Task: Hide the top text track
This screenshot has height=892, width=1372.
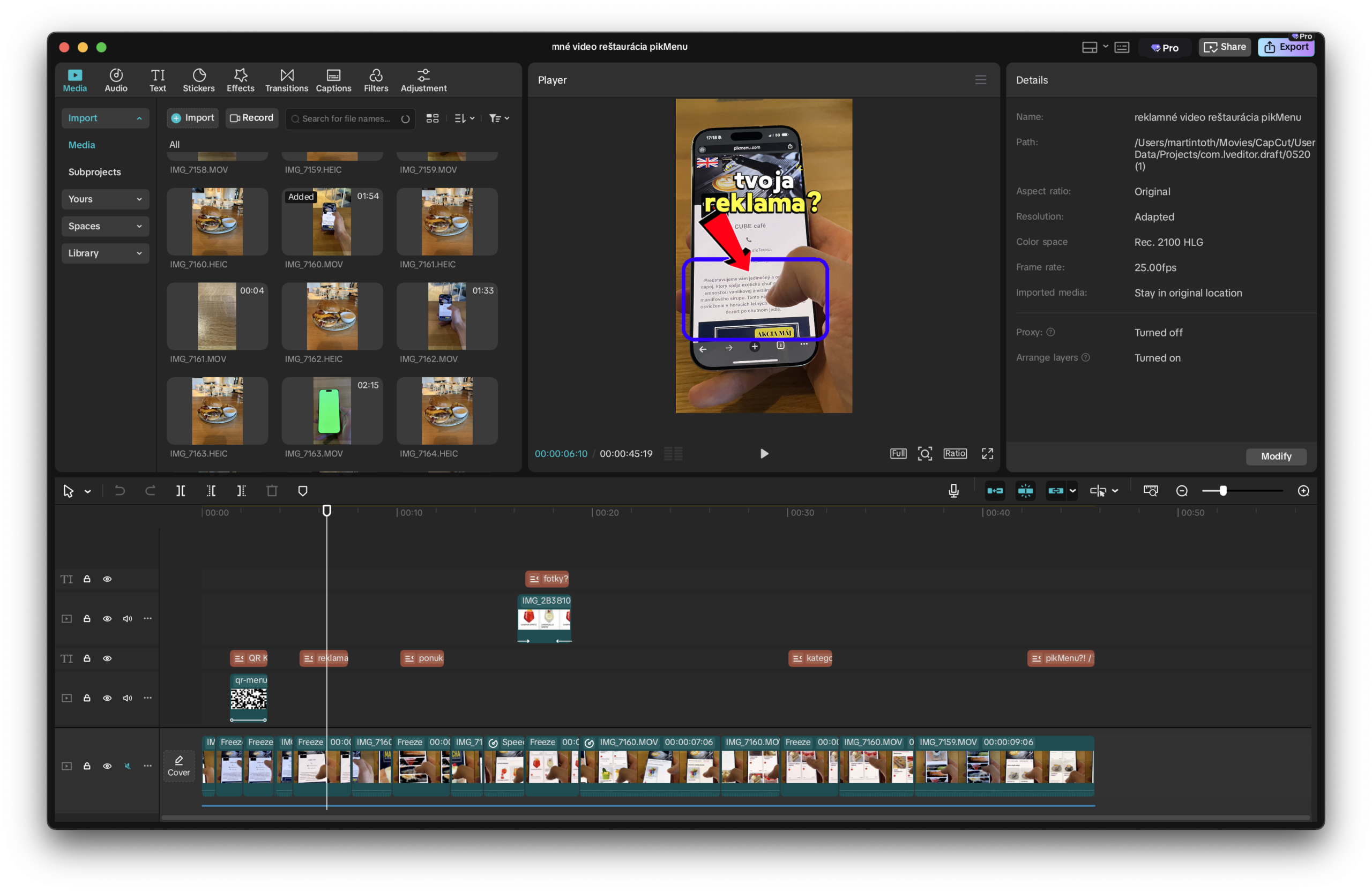Action: (107, 579)
